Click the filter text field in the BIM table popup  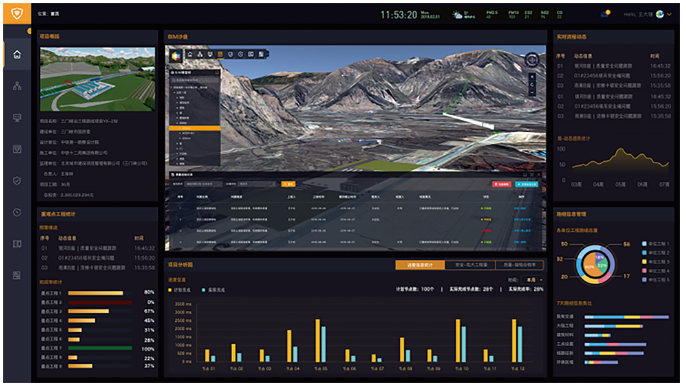coord(203,184)
